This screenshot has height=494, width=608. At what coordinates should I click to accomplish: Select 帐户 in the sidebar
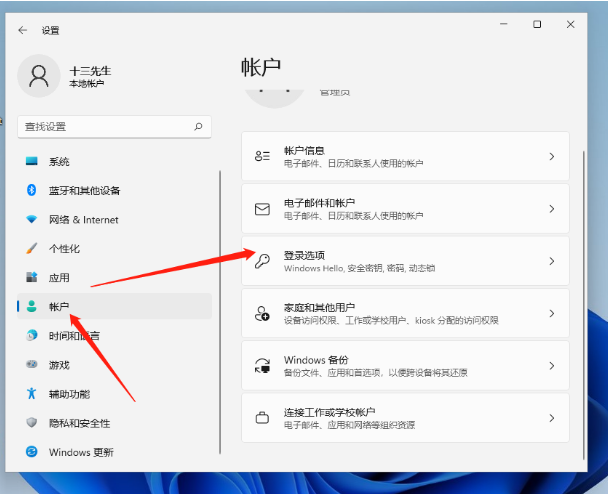[x=114, y=306]
